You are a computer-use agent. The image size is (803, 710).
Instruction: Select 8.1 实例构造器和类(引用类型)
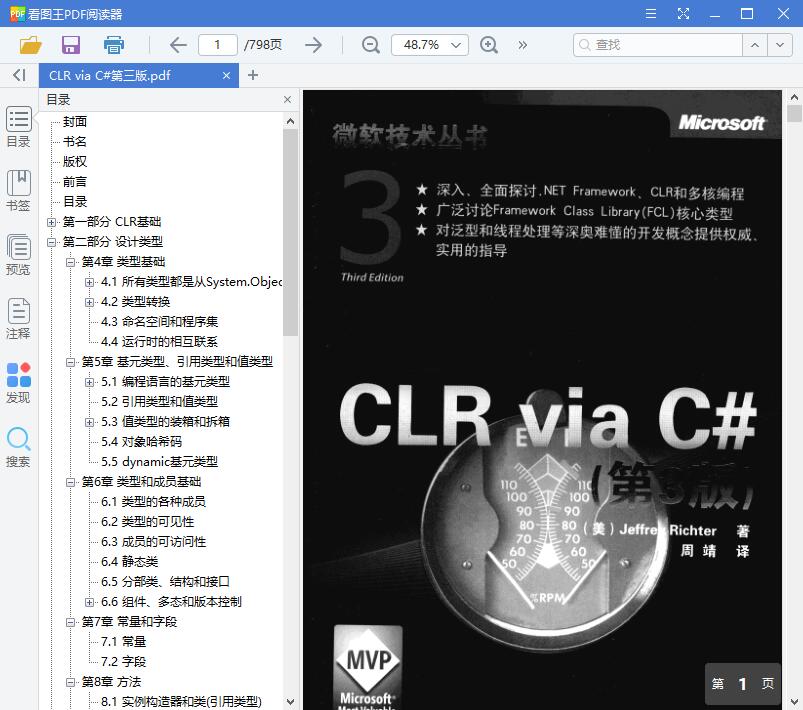[x=181, y=701]
